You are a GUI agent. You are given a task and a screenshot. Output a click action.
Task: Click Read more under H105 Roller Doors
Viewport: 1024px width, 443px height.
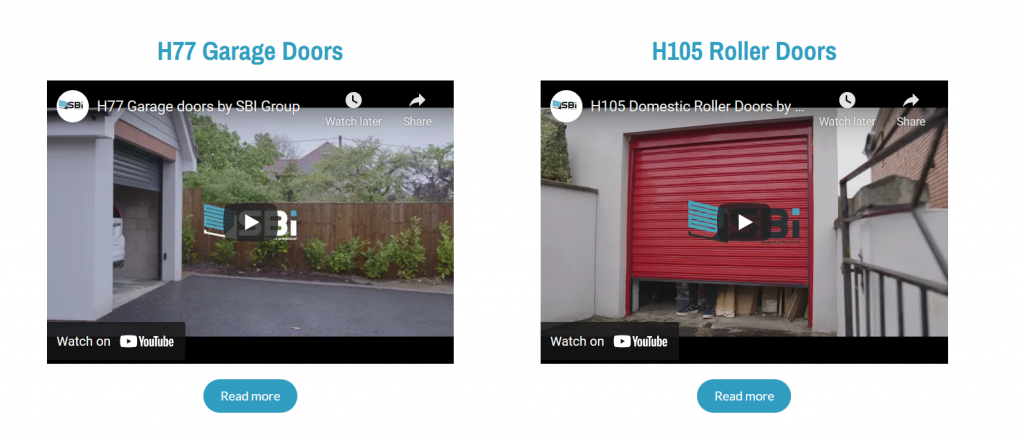click(x=744, y=396)
